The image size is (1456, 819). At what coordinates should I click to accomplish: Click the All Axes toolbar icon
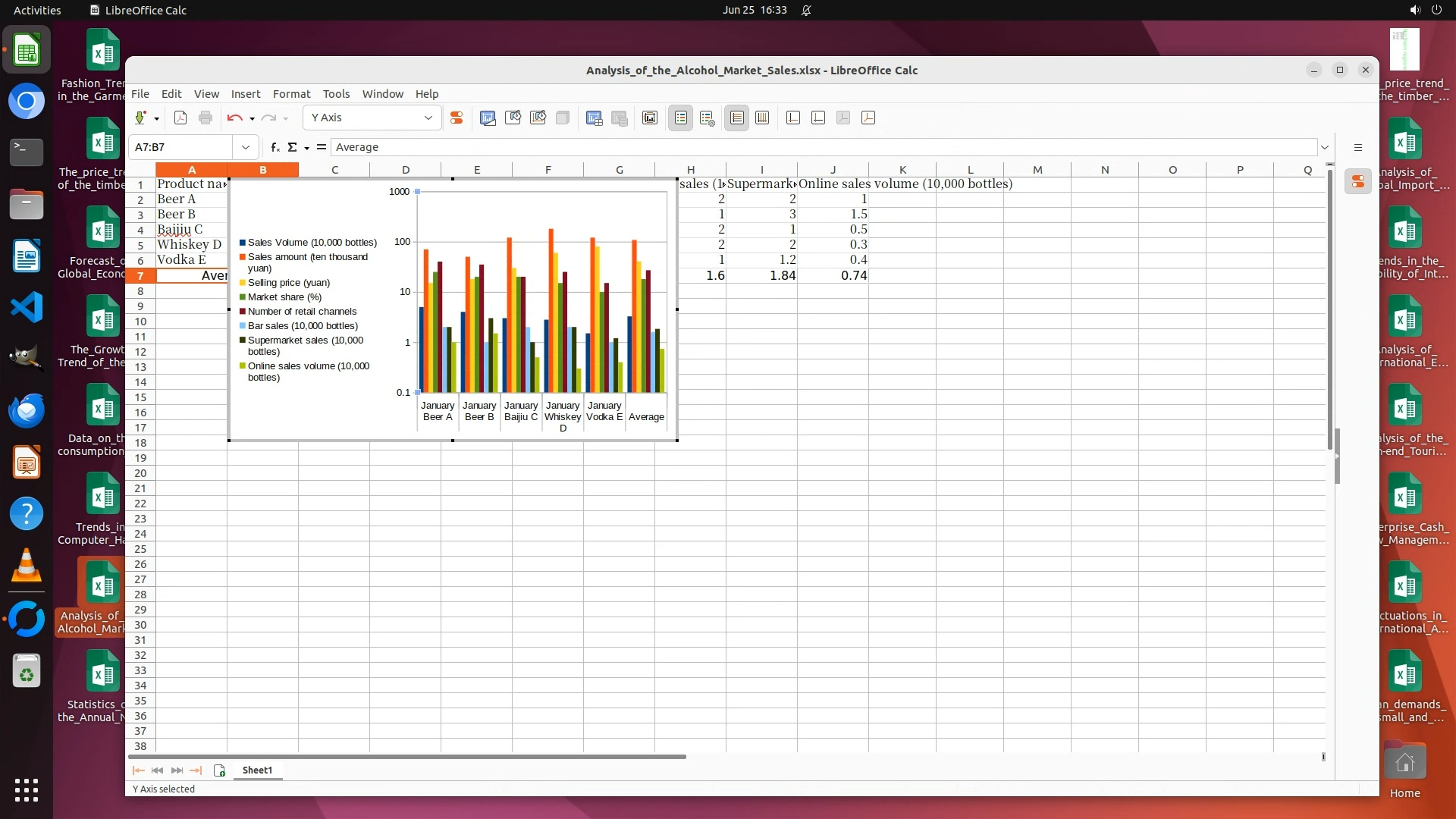(868, 118)
